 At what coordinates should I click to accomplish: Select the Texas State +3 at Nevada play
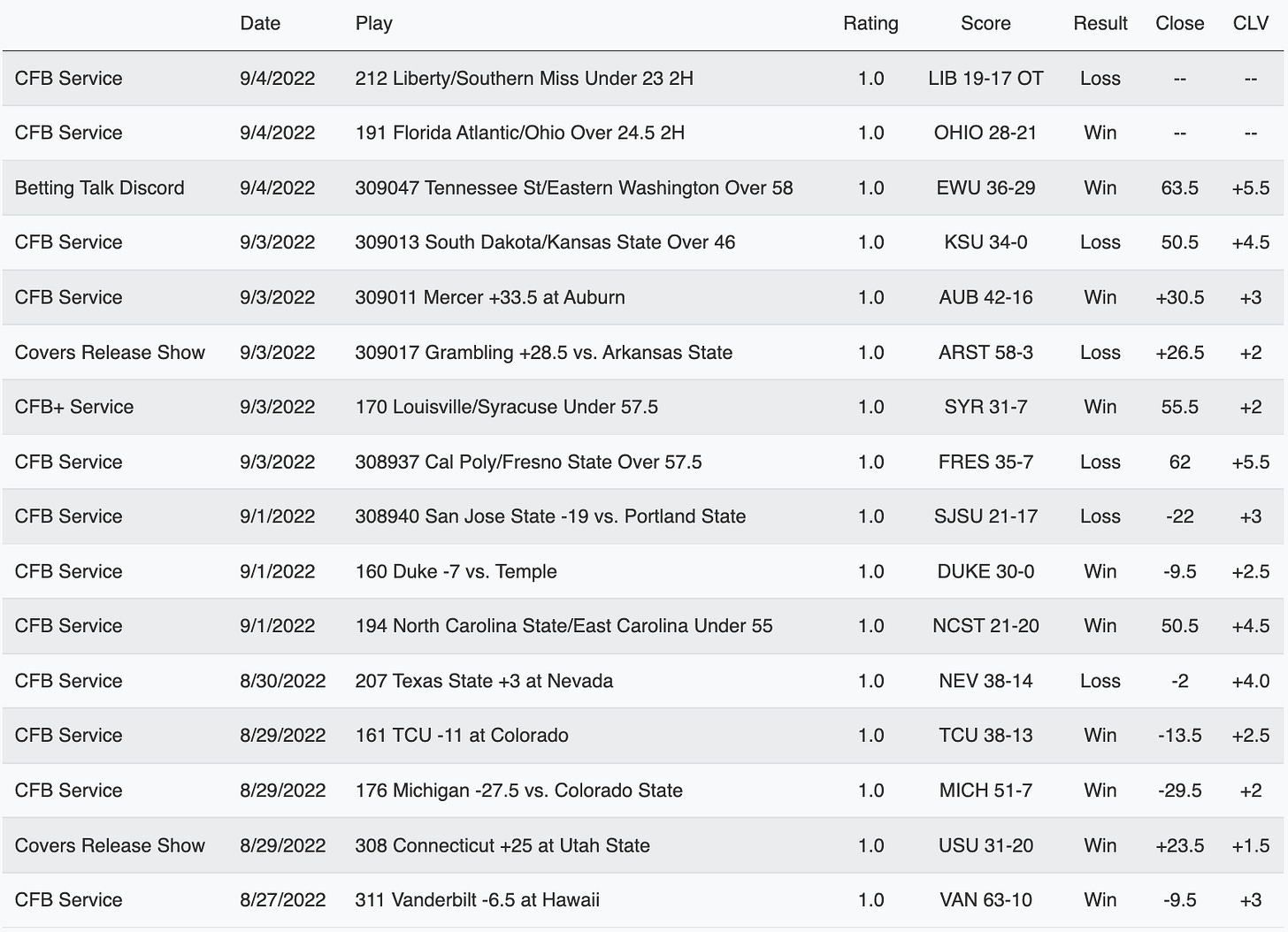(x=484, y=682)
